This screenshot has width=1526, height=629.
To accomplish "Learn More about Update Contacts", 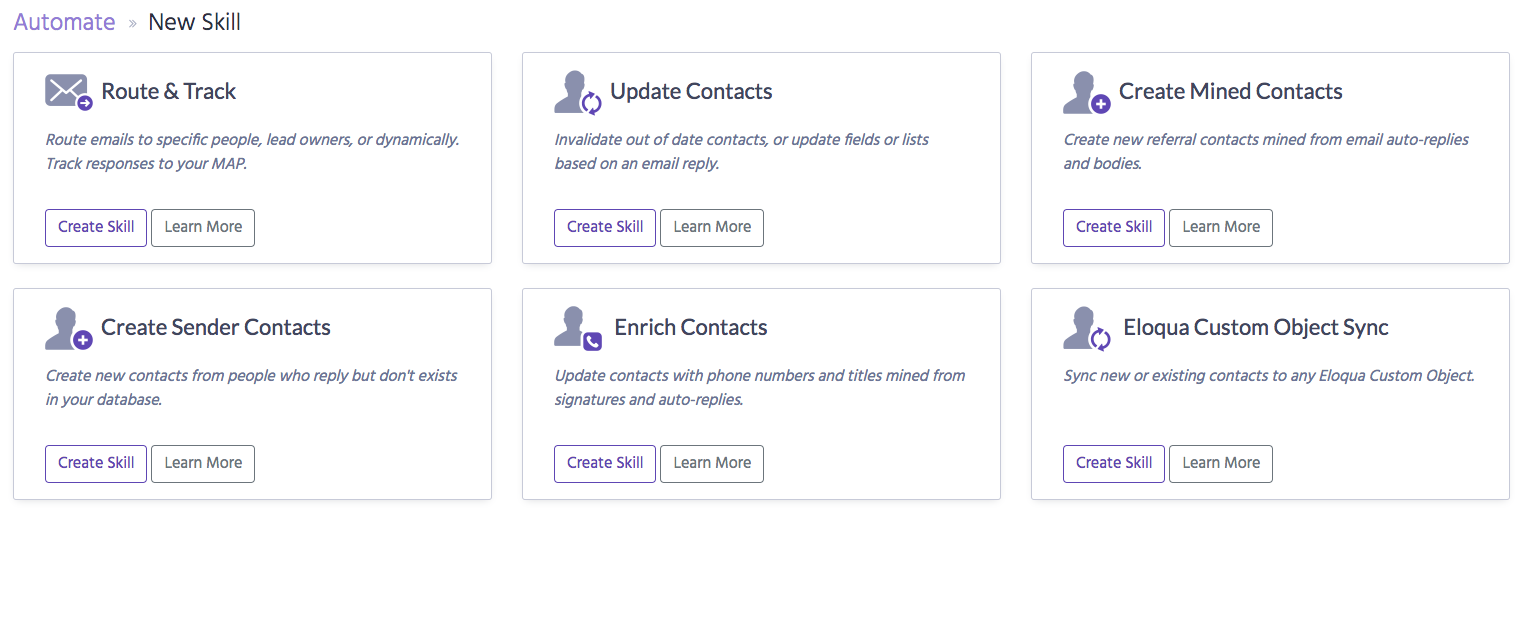I will point(712,227).
